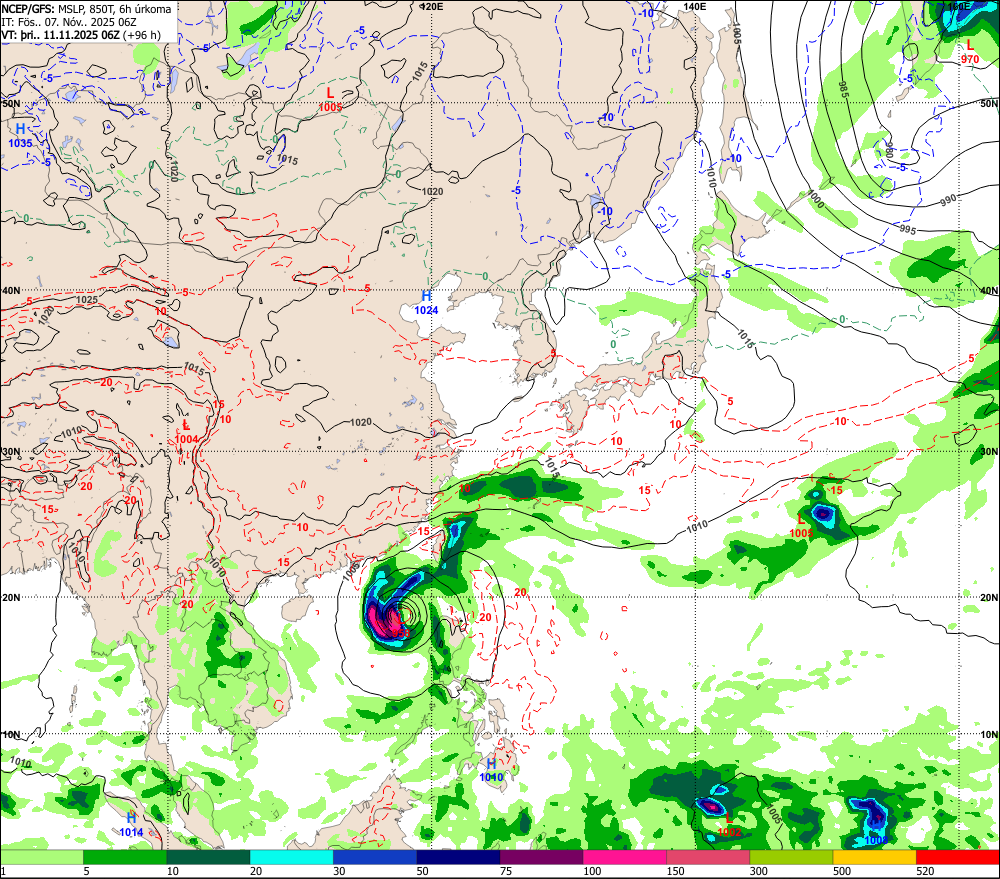Screen dimensions: 1000x879
Task: Click the 'L 1004' low pressure label
Action: point(186,432)
